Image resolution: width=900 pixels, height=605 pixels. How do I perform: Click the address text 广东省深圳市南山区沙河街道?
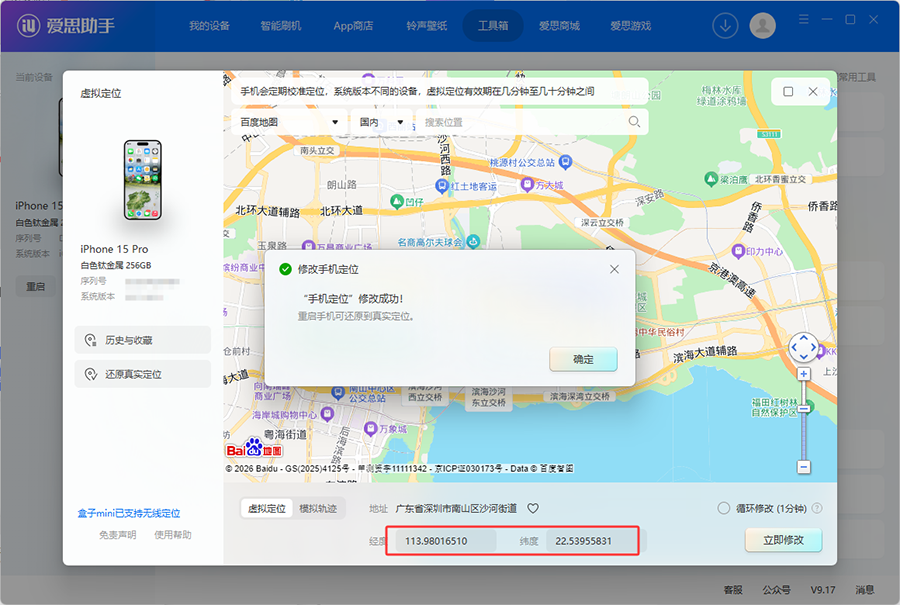(x=456, y=508)
